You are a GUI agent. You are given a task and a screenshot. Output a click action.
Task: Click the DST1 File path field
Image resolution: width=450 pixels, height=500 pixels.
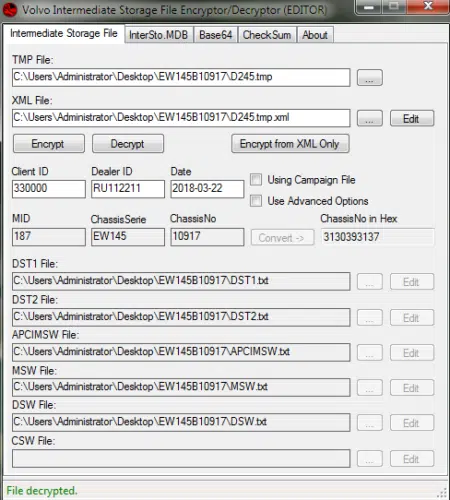click(x=181, y=281)
